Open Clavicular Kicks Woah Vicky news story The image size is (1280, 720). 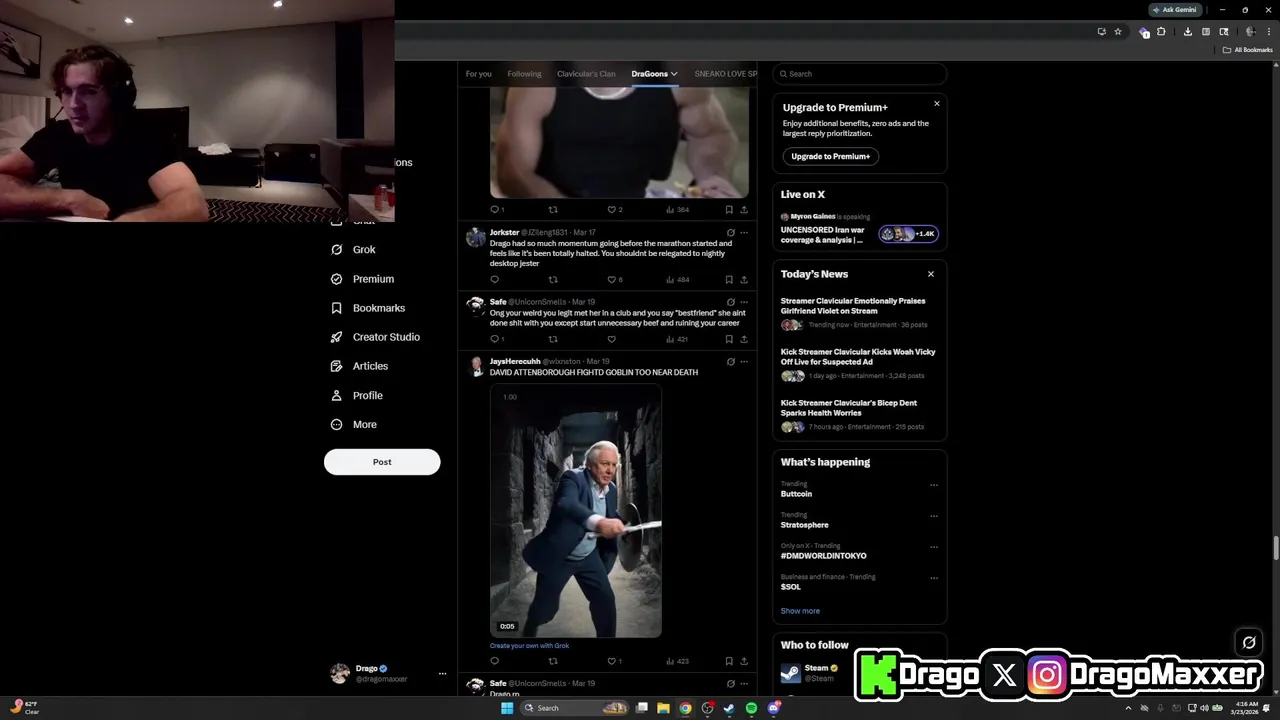click(x=859, y=364)
